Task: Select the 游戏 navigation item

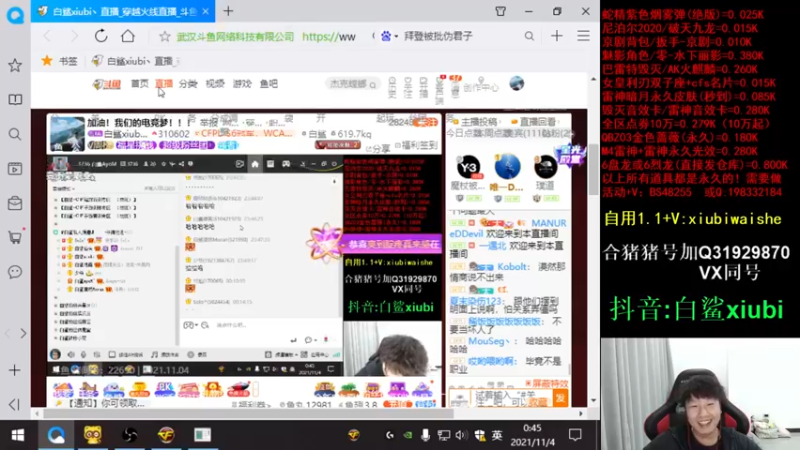Action: click(x=242, y=84)
